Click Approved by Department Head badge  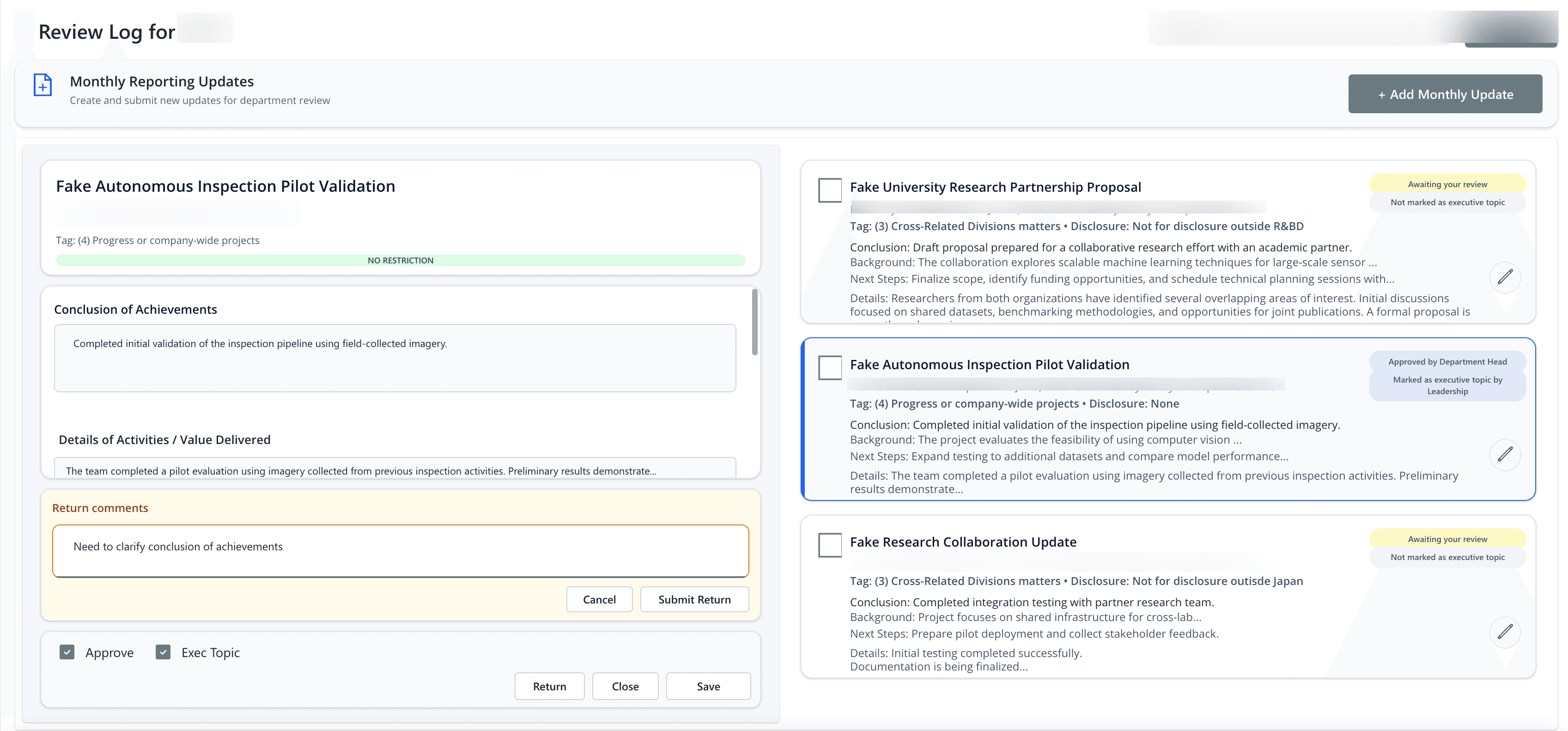click(1447, 361)
